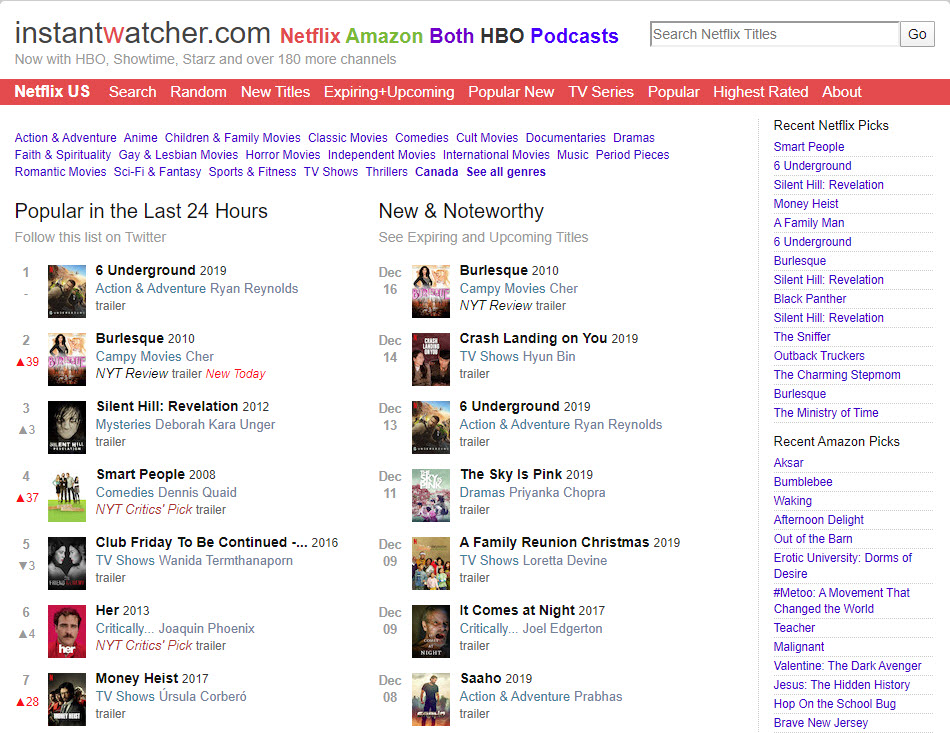Image resolution: width=950 pixels, height=733 pixels.
Task: Open A Family Reunion Christmas poster thumbnail
Action: (x=431, y=563)
